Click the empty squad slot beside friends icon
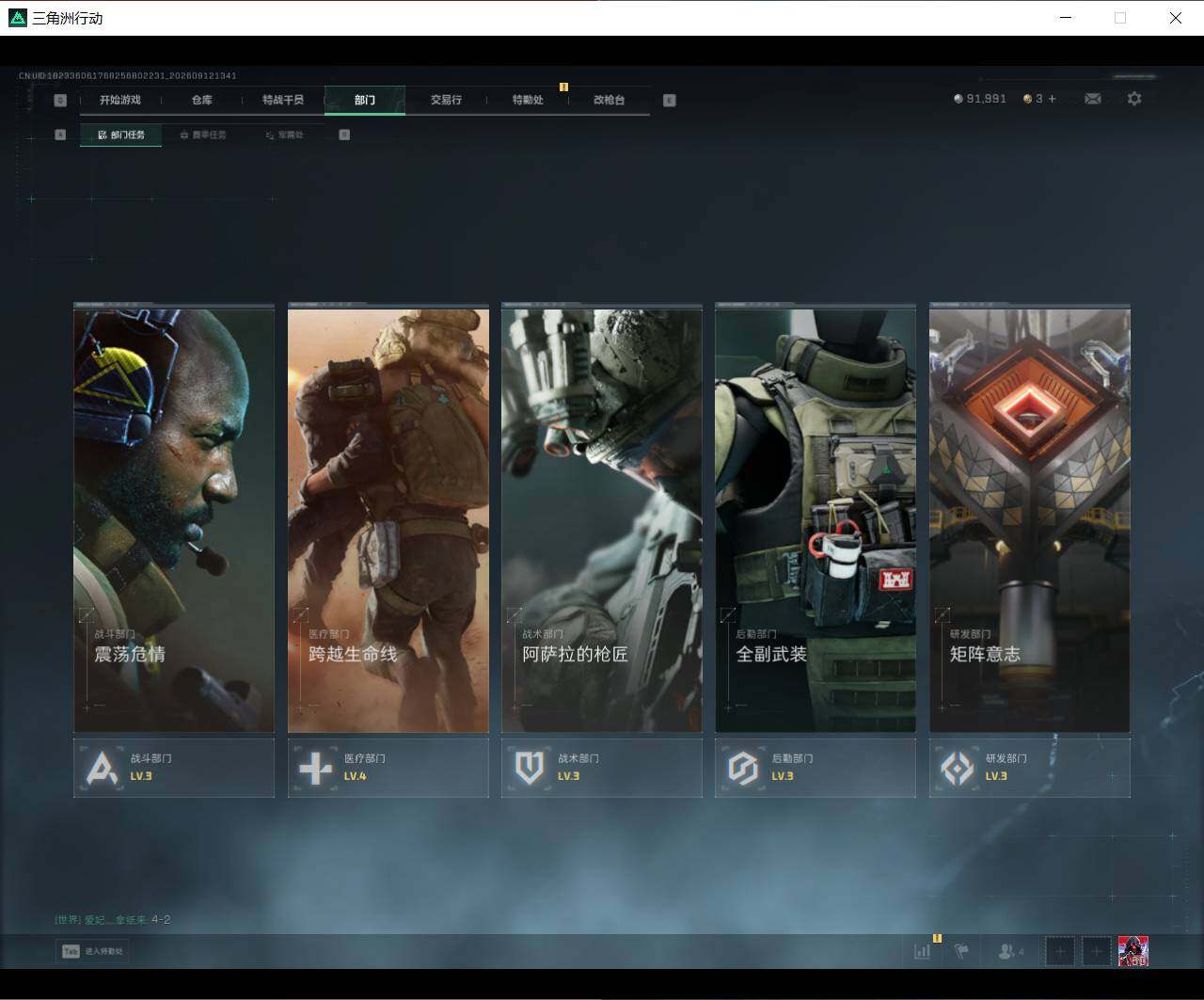Image resolution: width=1204 pixels, height=1000 pixels. coord(1060,951)
